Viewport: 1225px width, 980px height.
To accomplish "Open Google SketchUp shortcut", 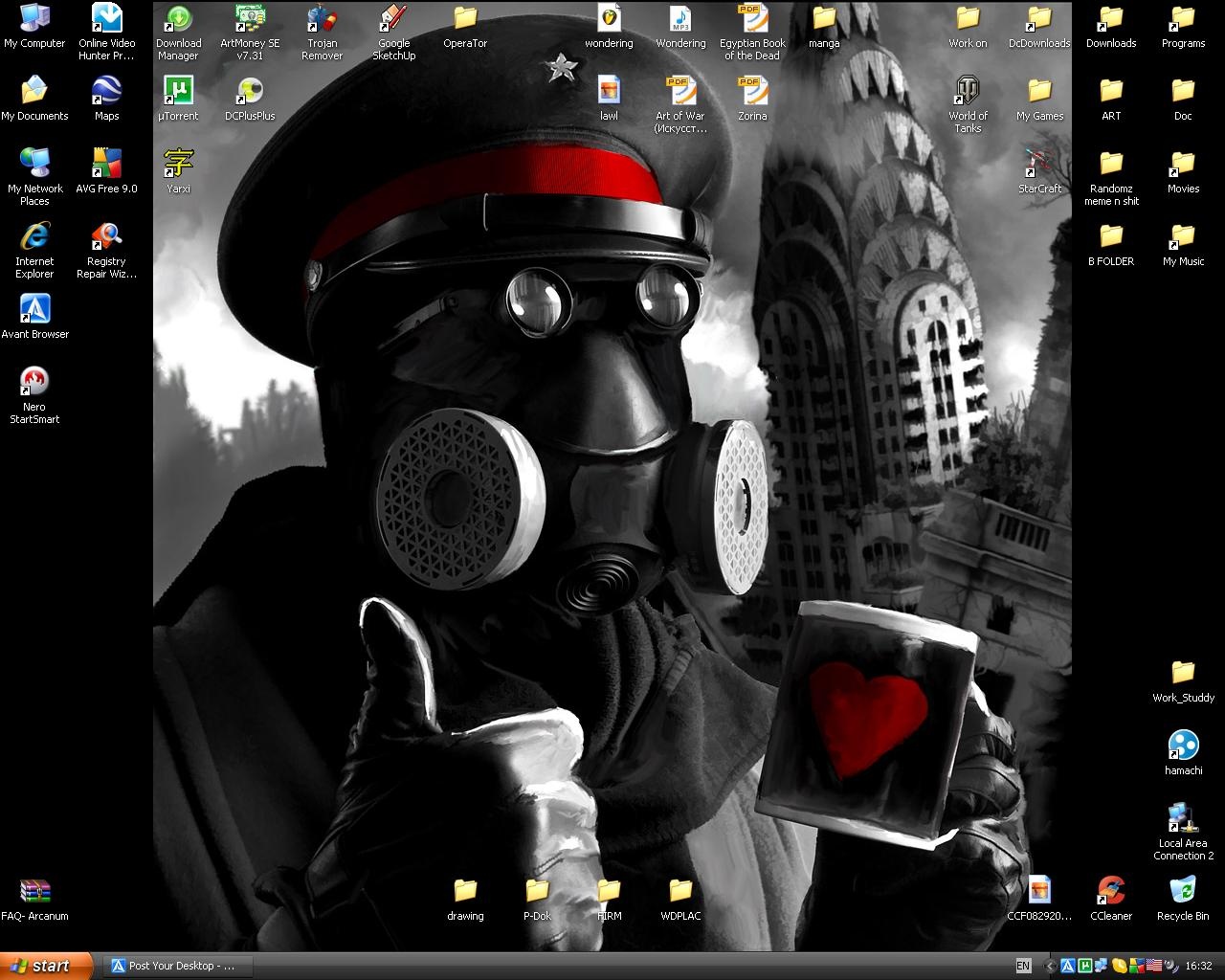I will pos(393,33).
